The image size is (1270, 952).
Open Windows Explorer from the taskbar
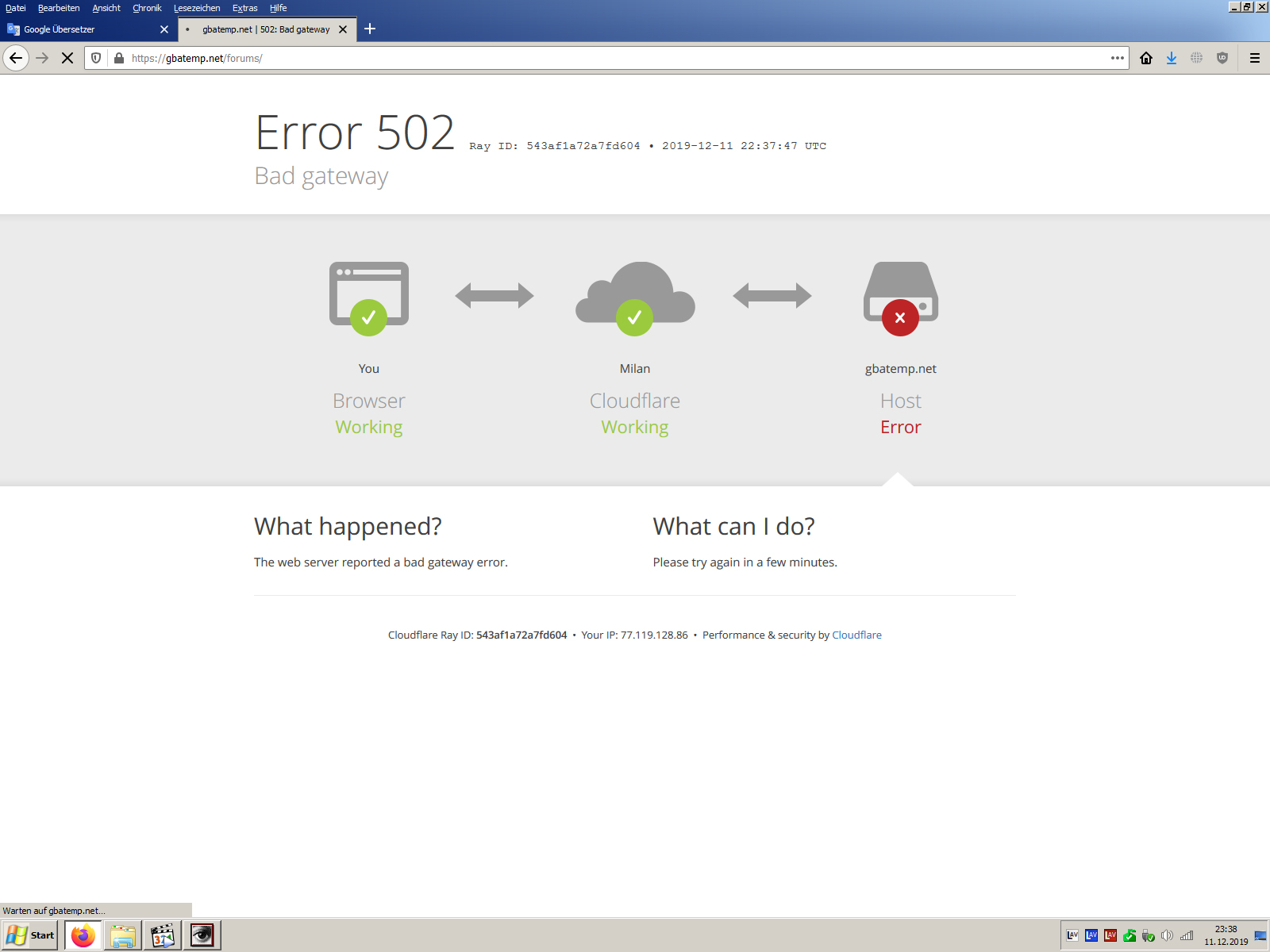point(123,935)
